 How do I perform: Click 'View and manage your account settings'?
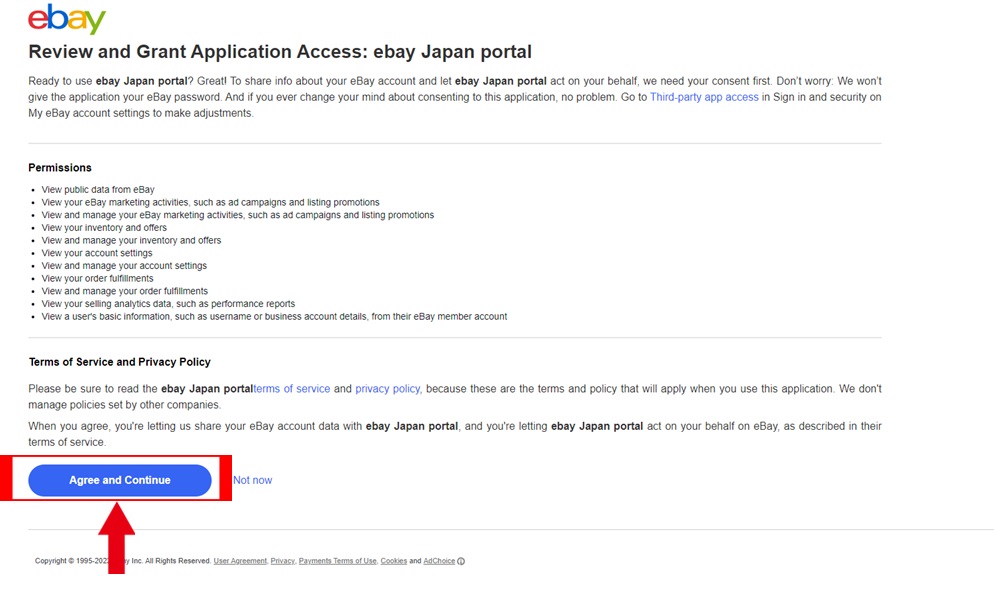(x=124, y=266)
